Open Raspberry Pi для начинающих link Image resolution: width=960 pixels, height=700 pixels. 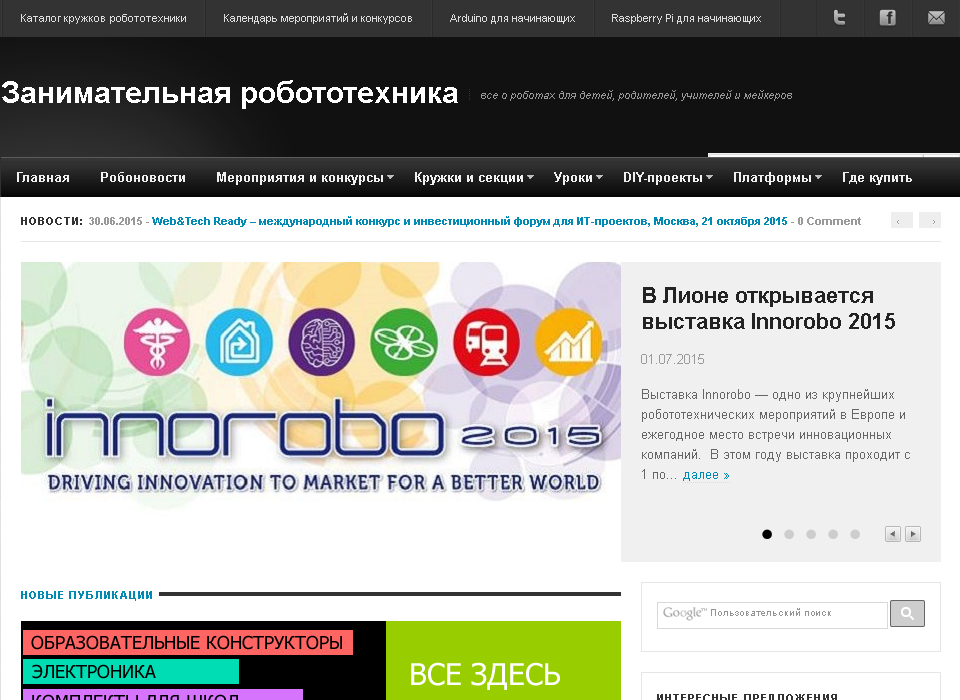point(686,18)
